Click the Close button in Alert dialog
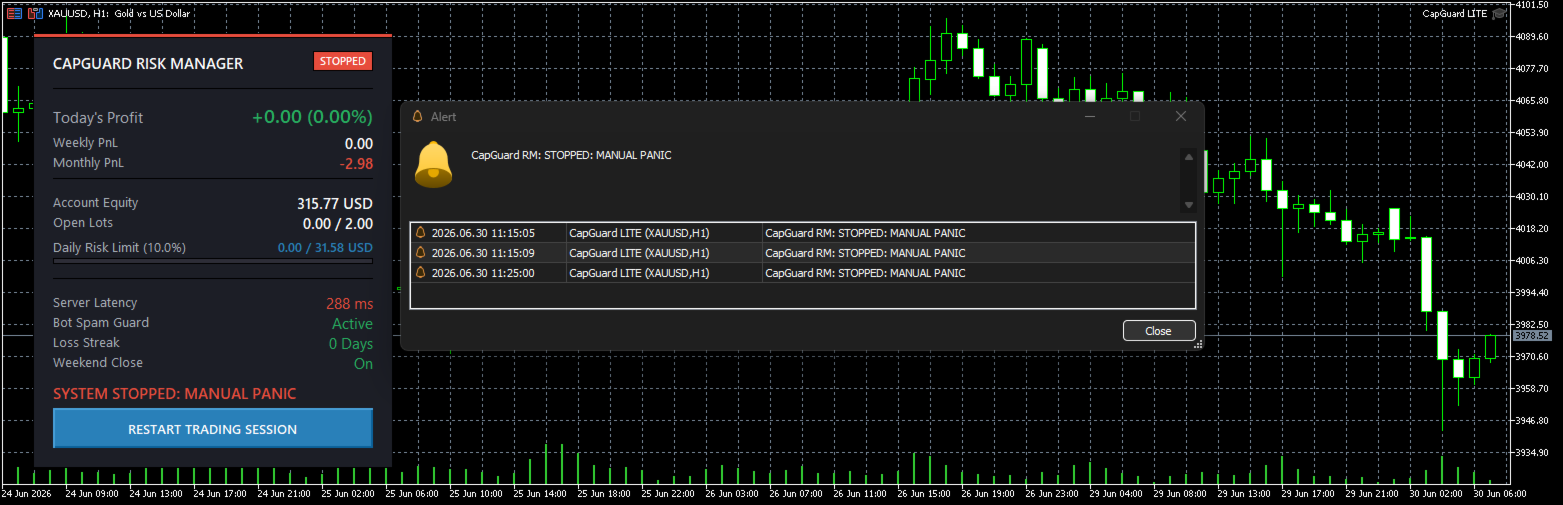 (1159, 331)
